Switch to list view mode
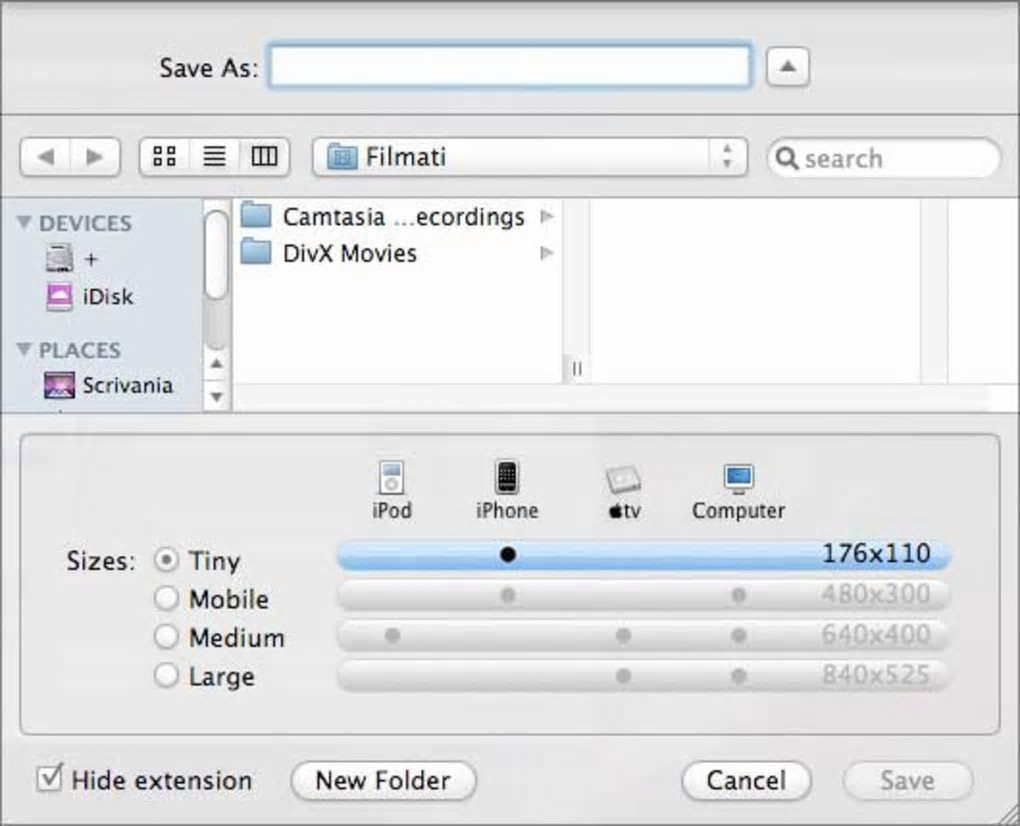Image resolution: width=1020 pixels, height=826 pixels. [x=214, y=157]
